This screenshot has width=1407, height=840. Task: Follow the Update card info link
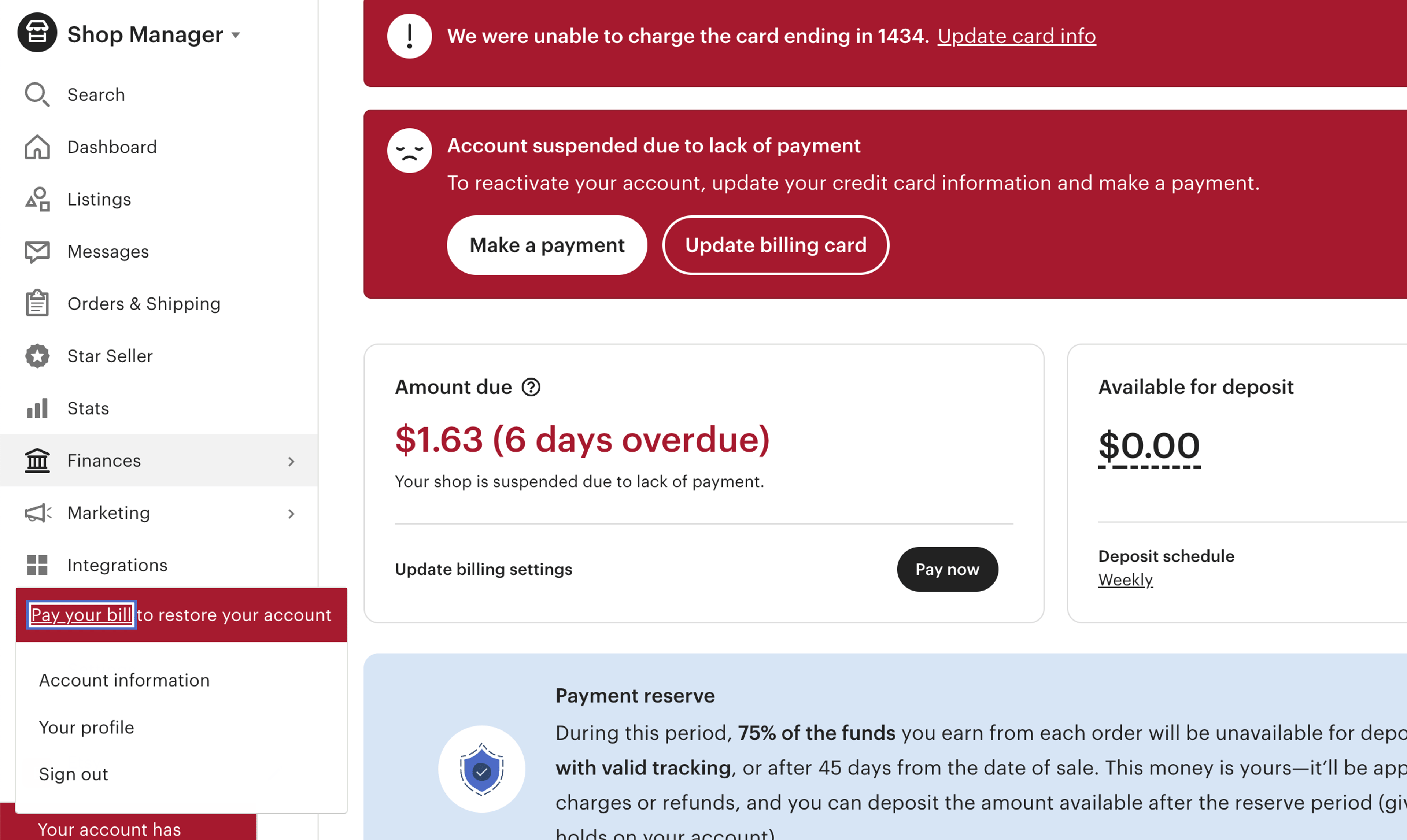[1016, 36]
